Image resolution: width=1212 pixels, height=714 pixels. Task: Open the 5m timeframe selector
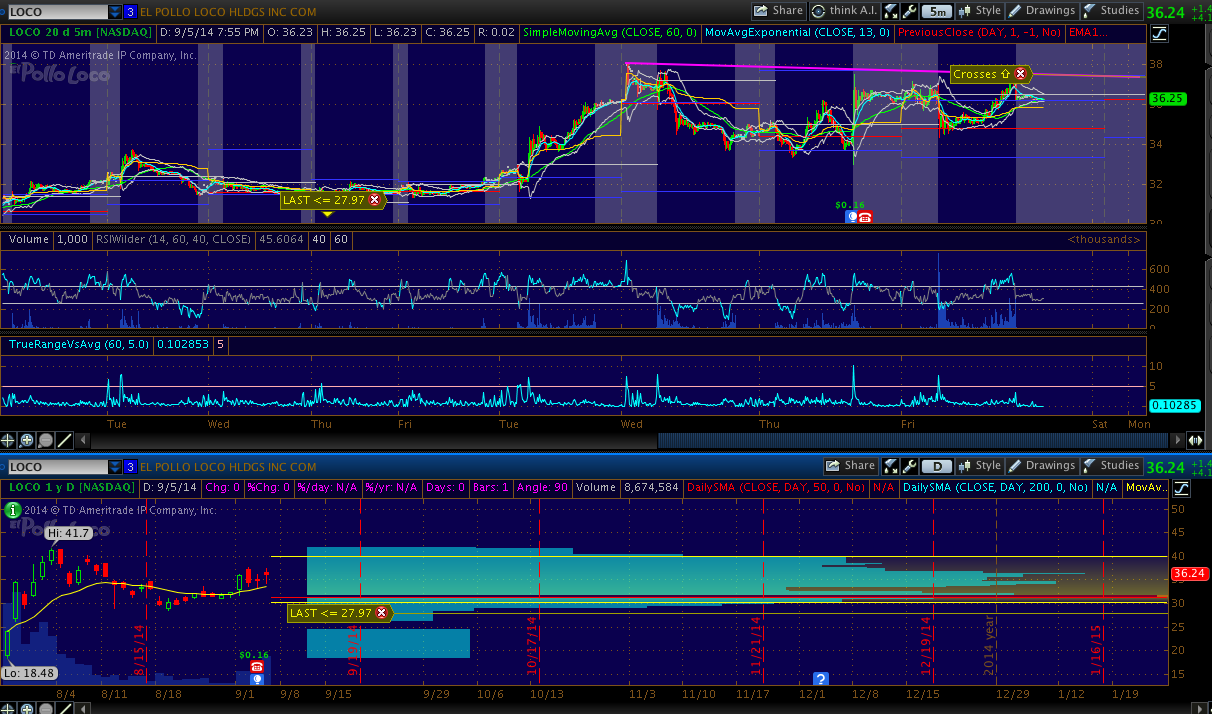pos(936,11)
